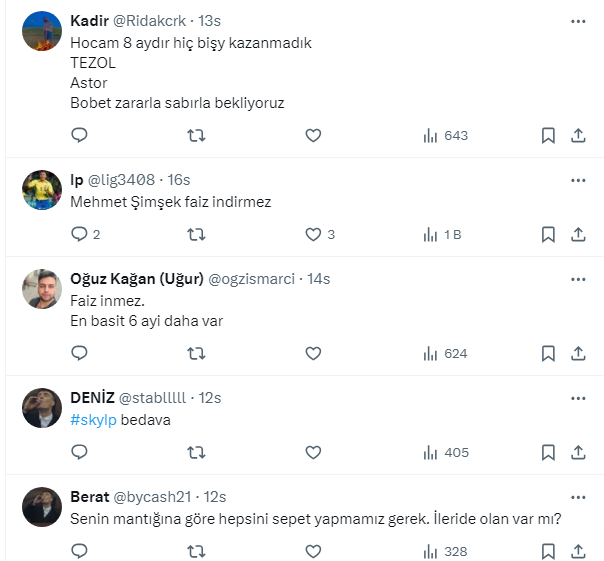Bookmark lp's tweet
The height and width of the screenshot is (561, 604).
click(x=548, y=235)
